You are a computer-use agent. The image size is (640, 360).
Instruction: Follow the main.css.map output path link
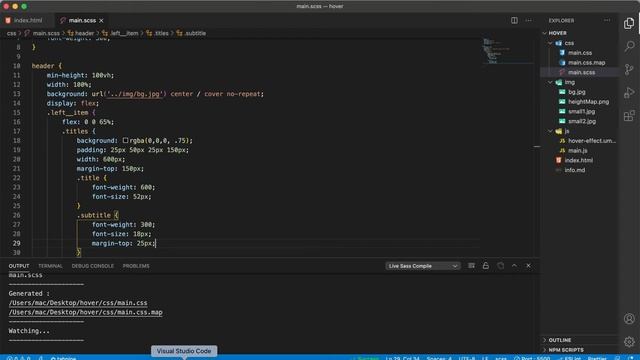(85, 312)
